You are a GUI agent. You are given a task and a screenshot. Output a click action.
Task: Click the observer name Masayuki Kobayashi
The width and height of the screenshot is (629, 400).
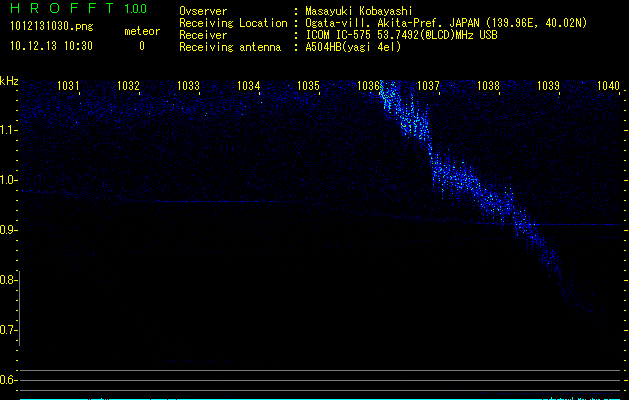pos(359,11)
